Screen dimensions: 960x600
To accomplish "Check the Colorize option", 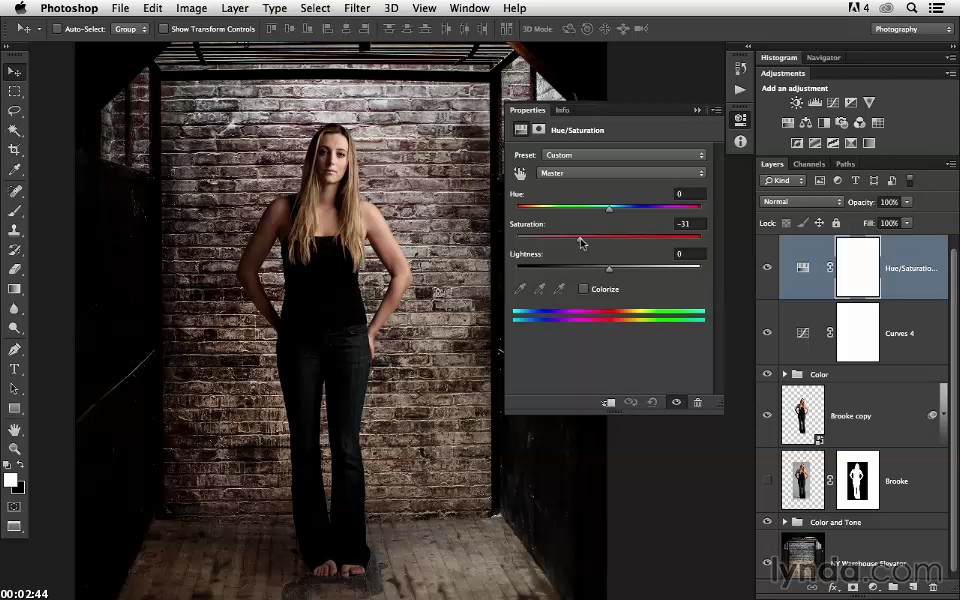I will point(583,289).
